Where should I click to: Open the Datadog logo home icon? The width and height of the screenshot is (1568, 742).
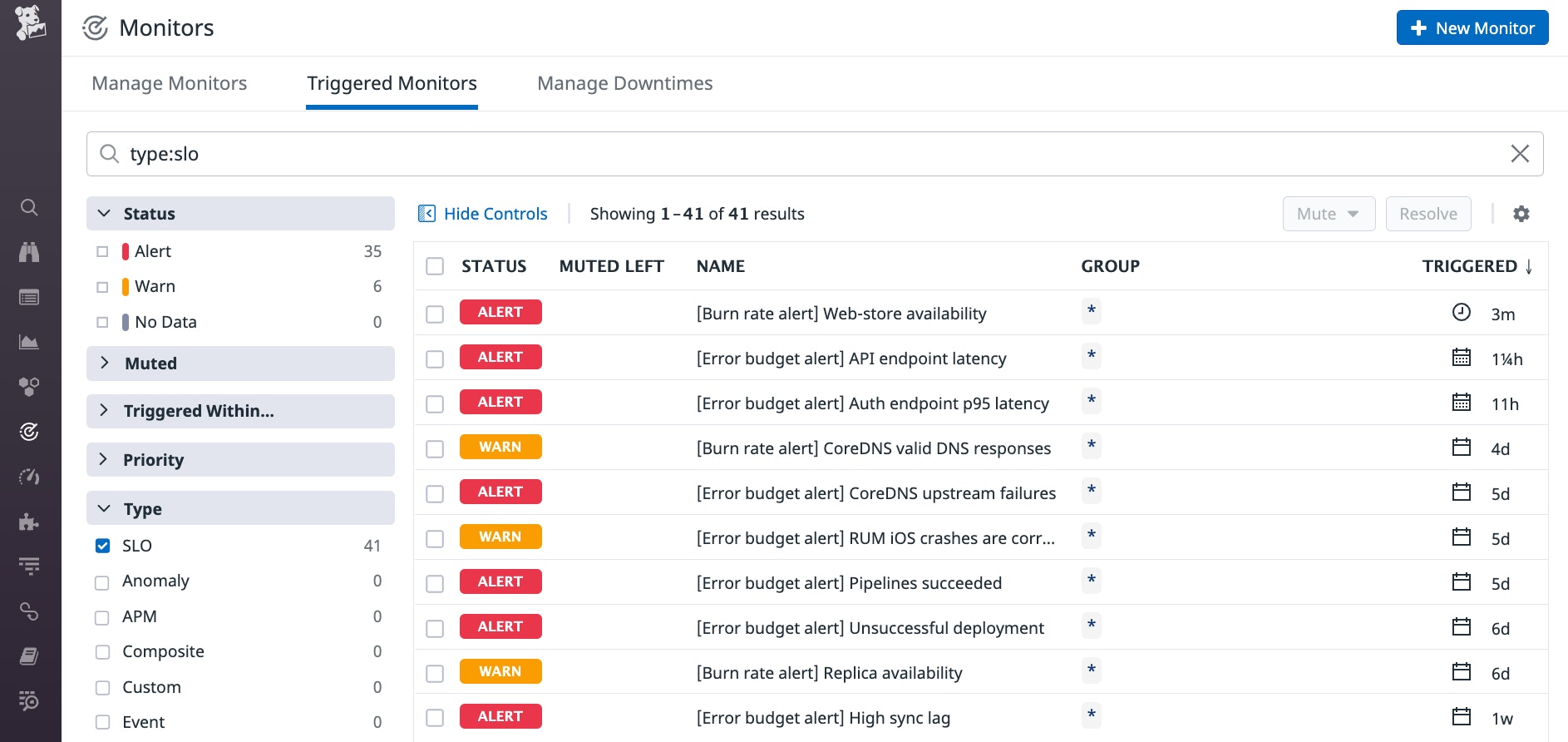[30, 23]
